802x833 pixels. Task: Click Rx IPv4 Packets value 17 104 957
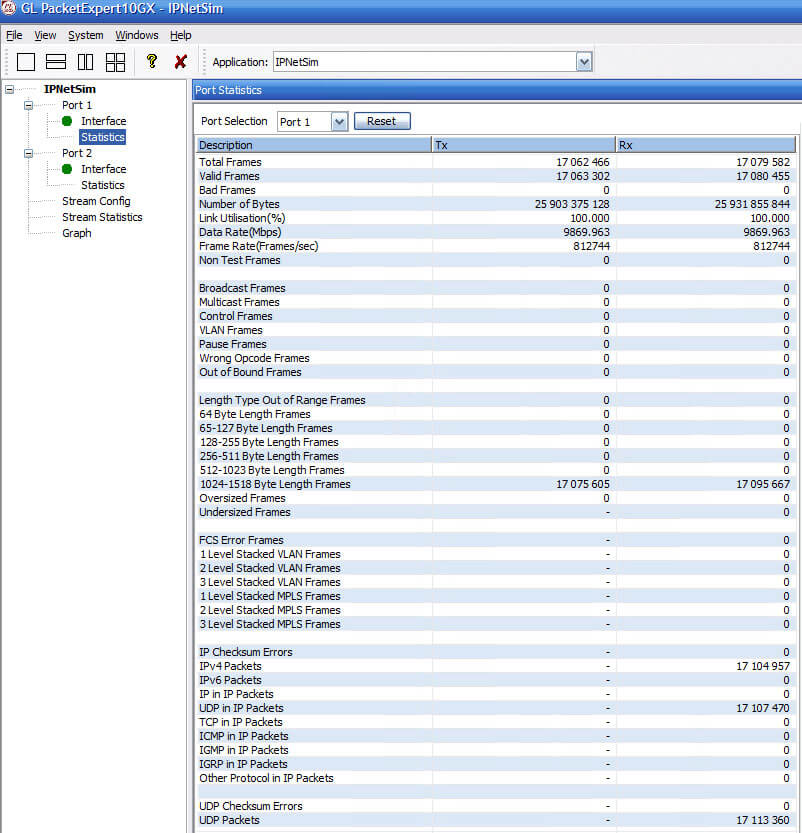763,666
